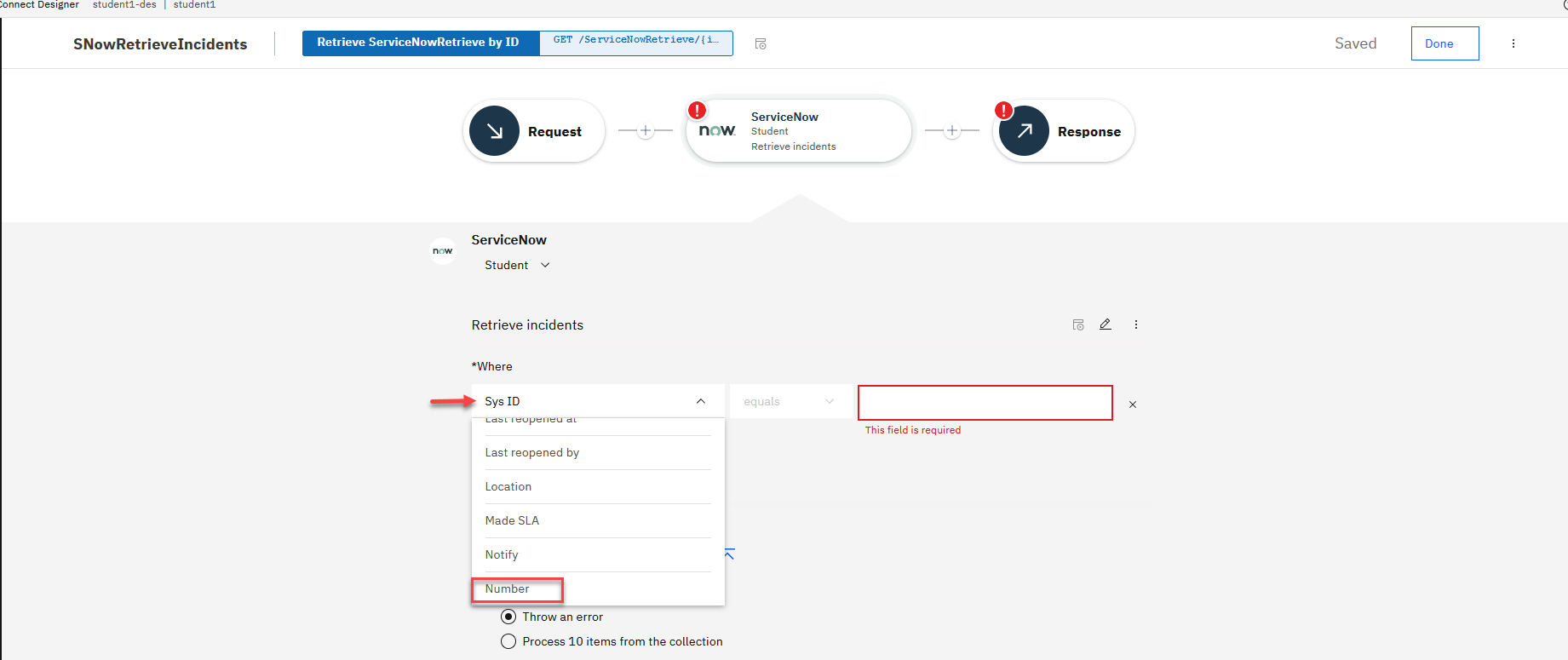Click the Done button

1445,43
